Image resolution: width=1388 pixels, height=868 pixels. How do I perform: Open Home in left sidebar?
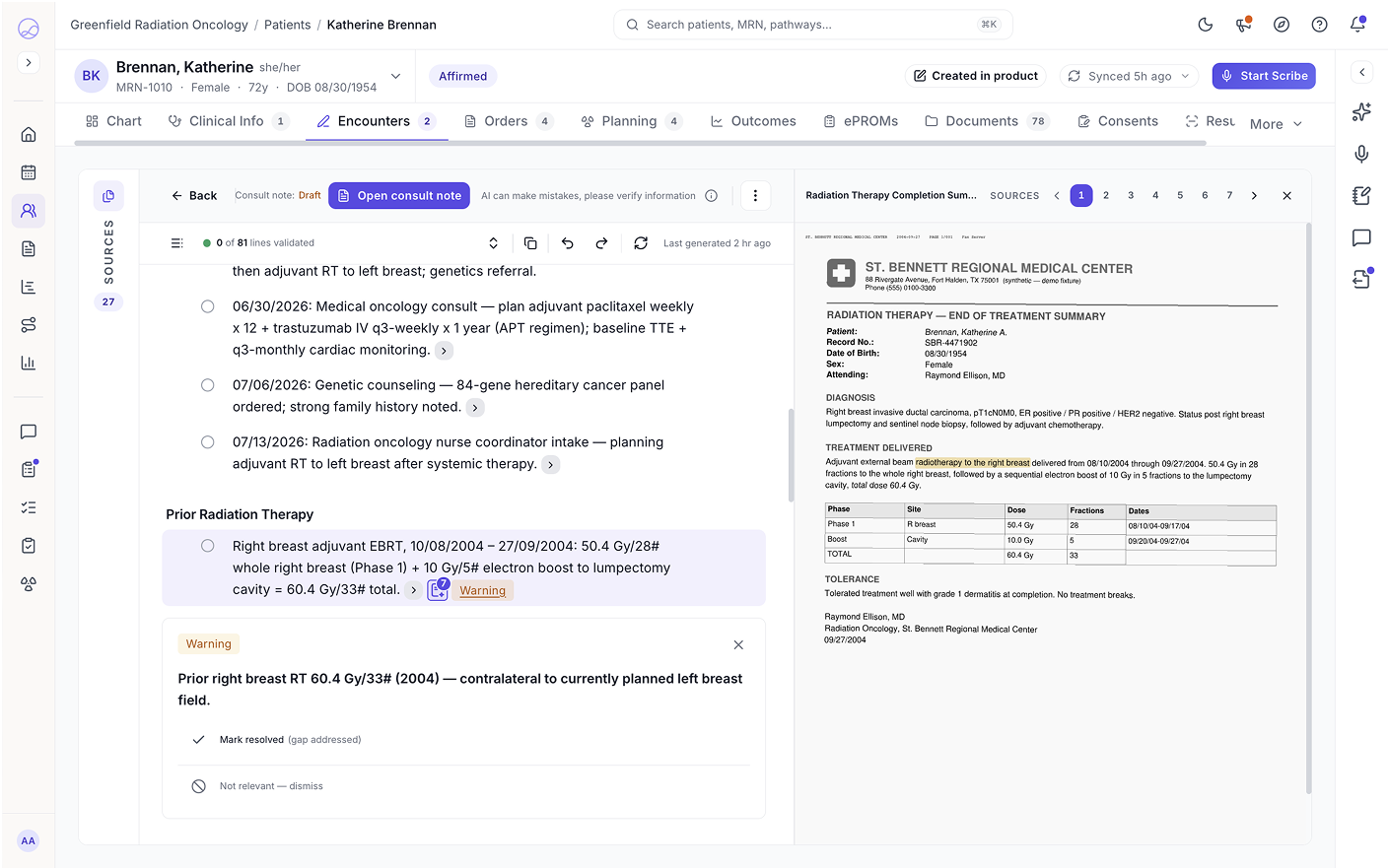[29, 134]
